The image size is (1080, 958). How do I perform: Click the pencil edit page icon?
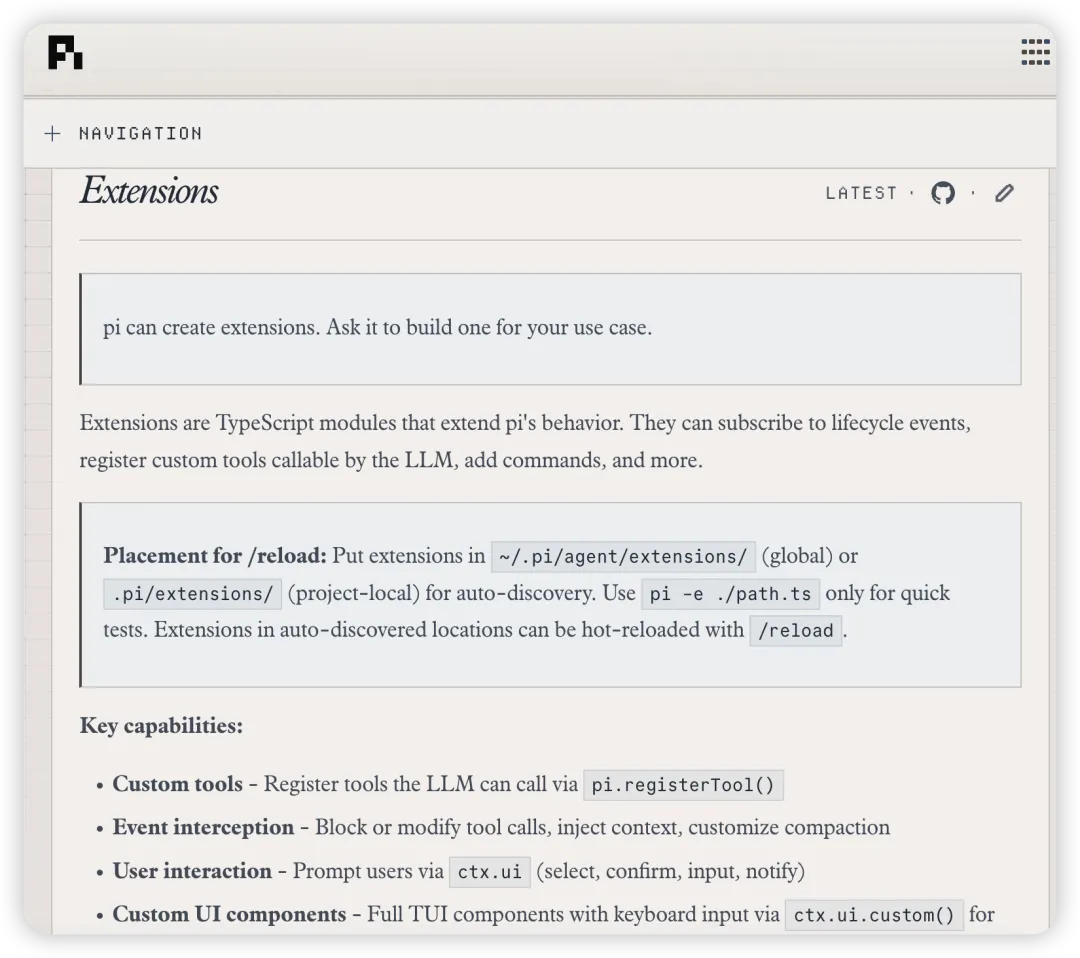click(x=1004, y=193)
